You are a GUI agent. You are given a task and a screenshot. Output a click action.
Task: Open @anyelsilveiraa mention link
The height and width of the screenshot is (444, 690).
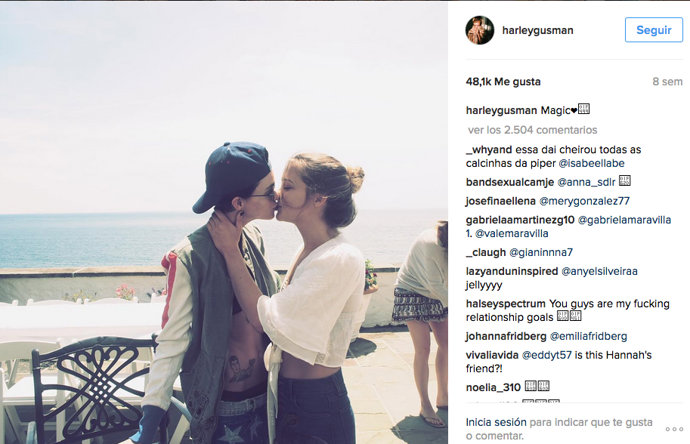pos(599,271)
